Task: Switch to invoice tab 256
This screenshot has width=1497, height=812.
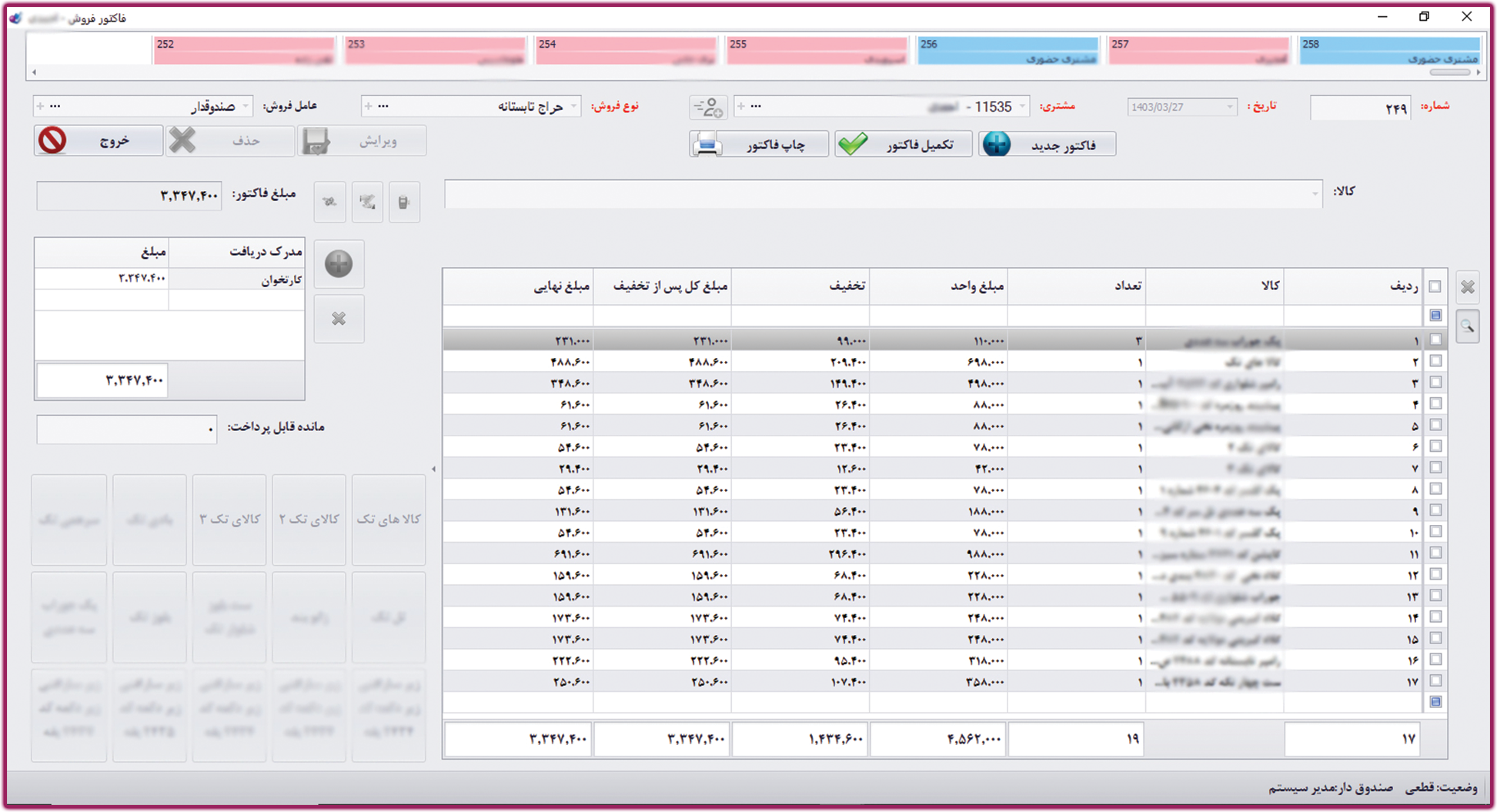Action: 1008,51
